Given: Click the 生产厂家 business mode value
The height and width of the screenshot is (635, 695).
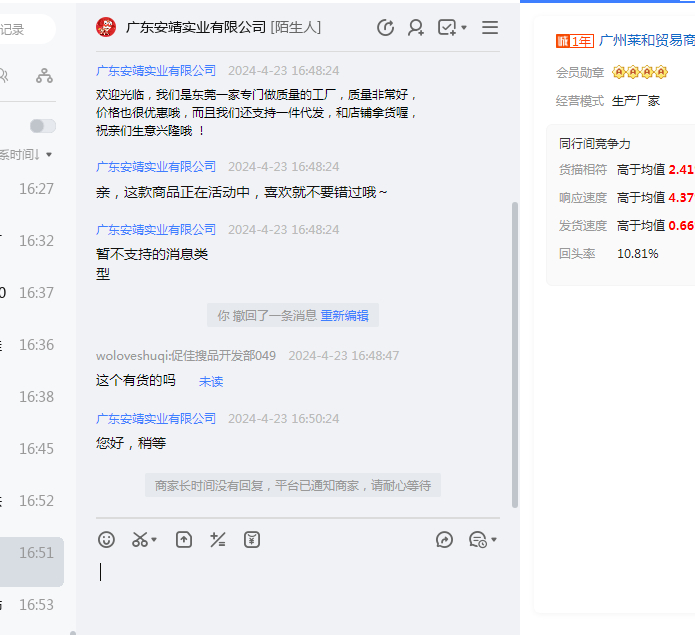Looking at the screenshot, I should coord(636,101).
